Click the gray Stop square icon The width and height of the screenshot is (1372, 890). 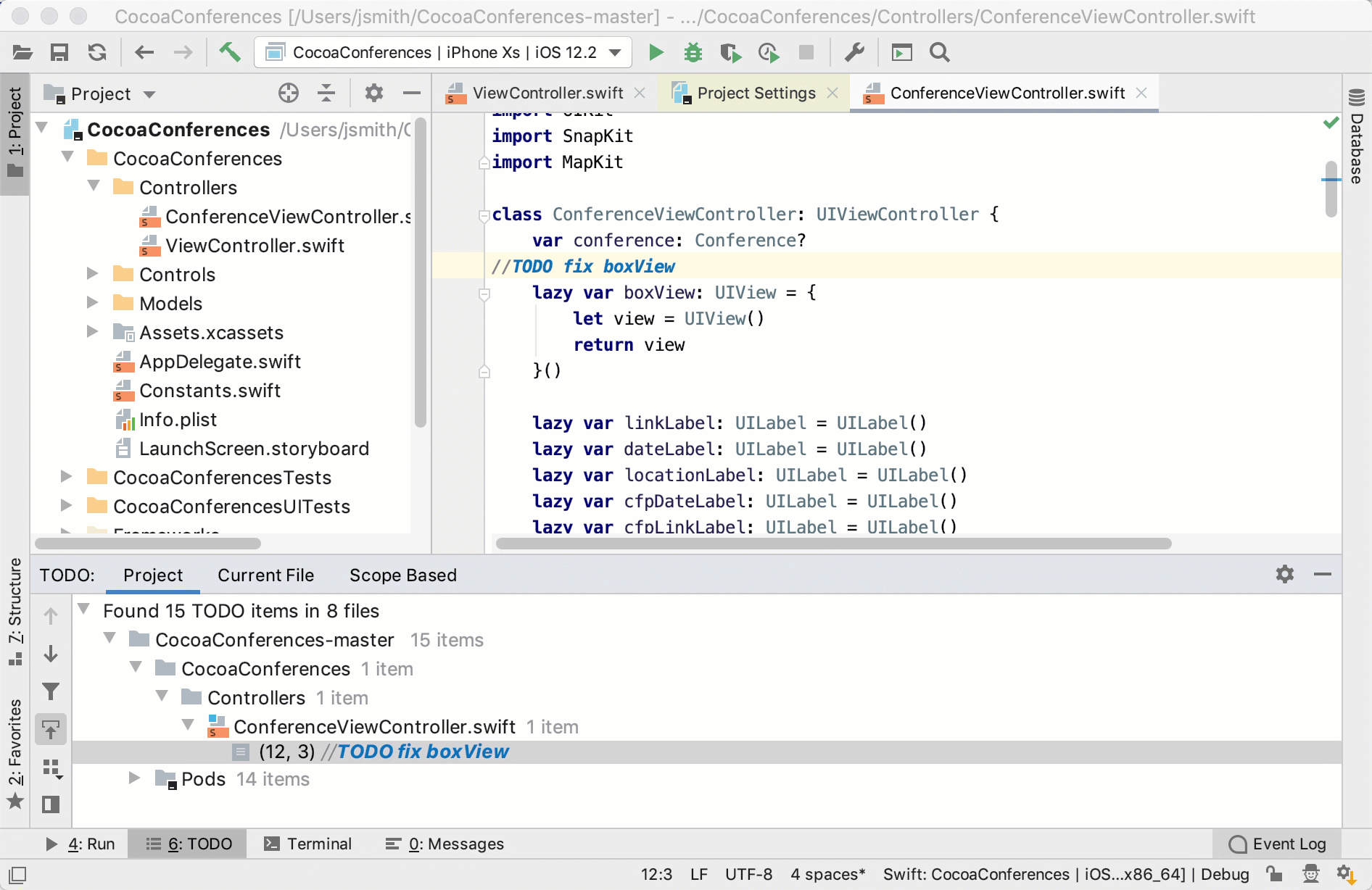click(806, 52)
